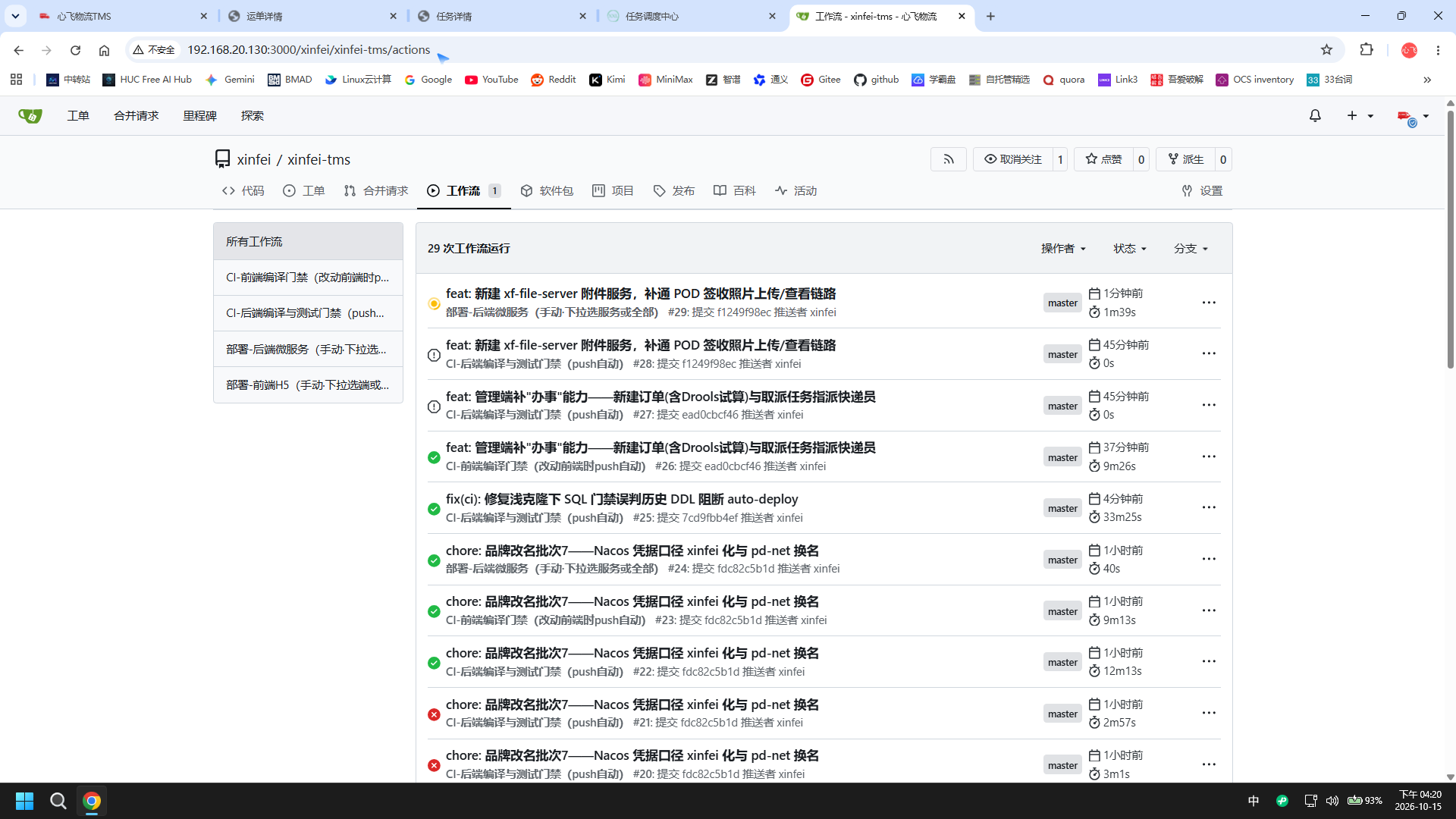Open the YouTube bookmark
This screenshot has height=819, width=1456.
point(491,80)
